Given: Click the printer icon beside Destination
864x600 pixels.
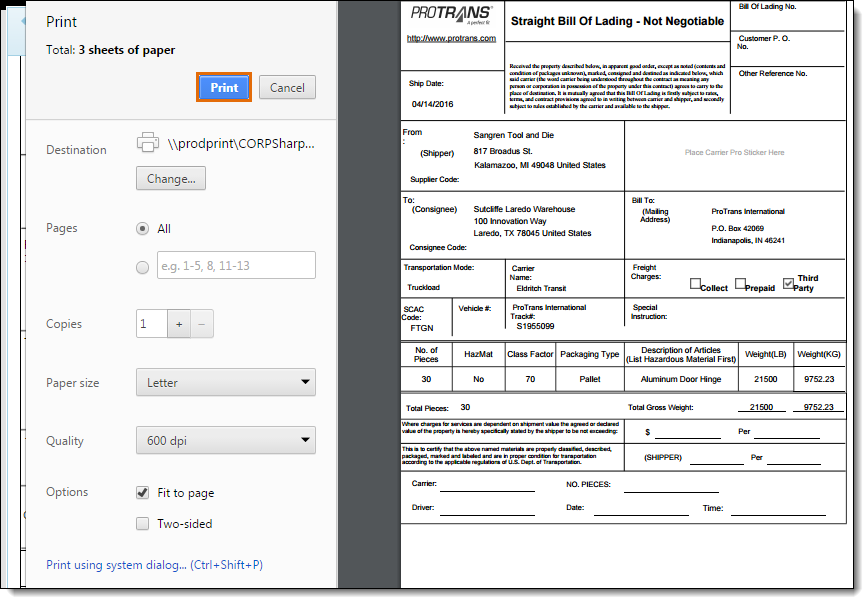Looking at the screenshot, I should pyautogui.click(x=148, y=143).
